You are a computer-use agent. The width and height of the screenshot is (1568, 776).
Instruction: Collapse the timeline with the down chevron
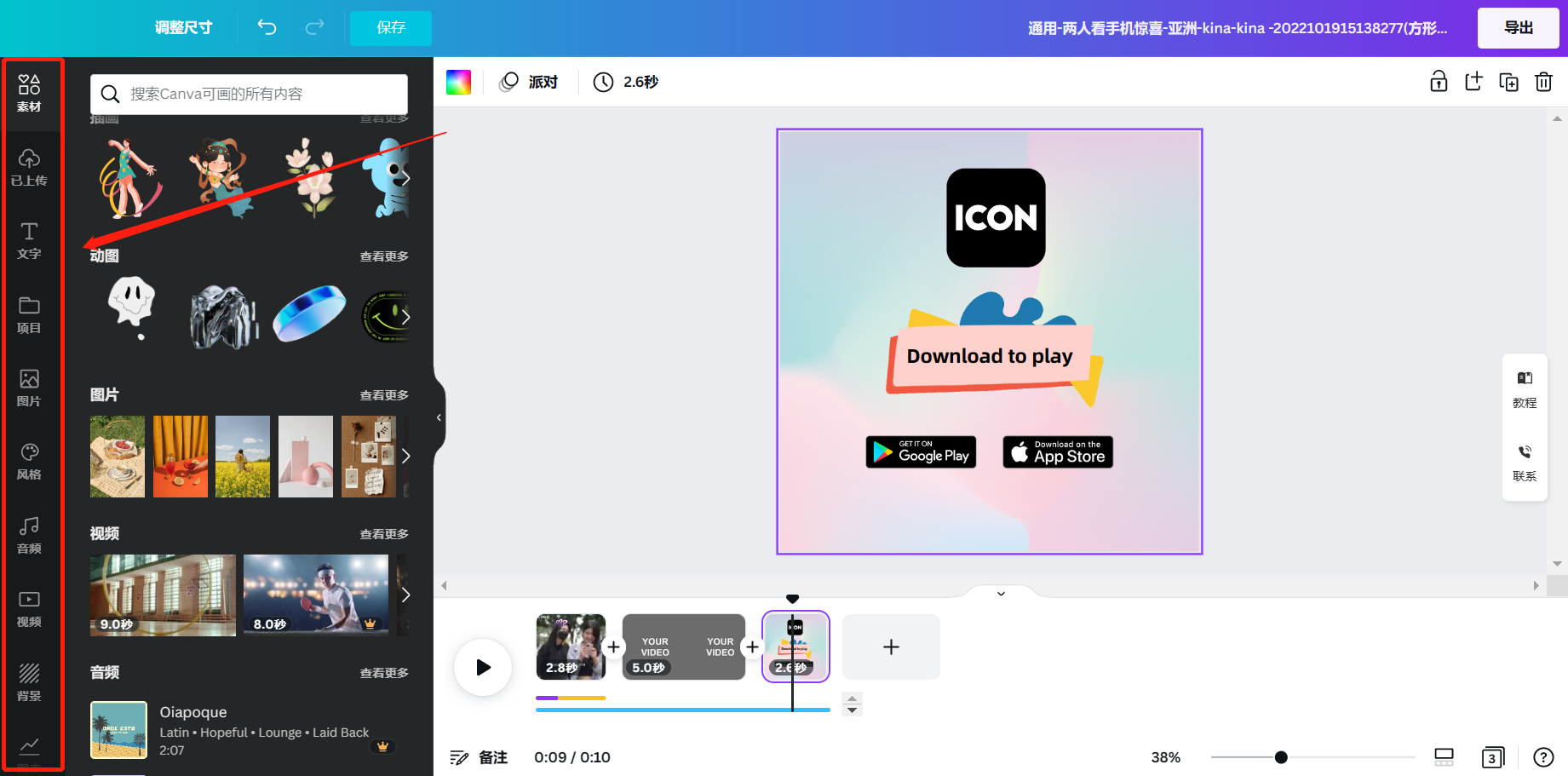click(1001, 594)
